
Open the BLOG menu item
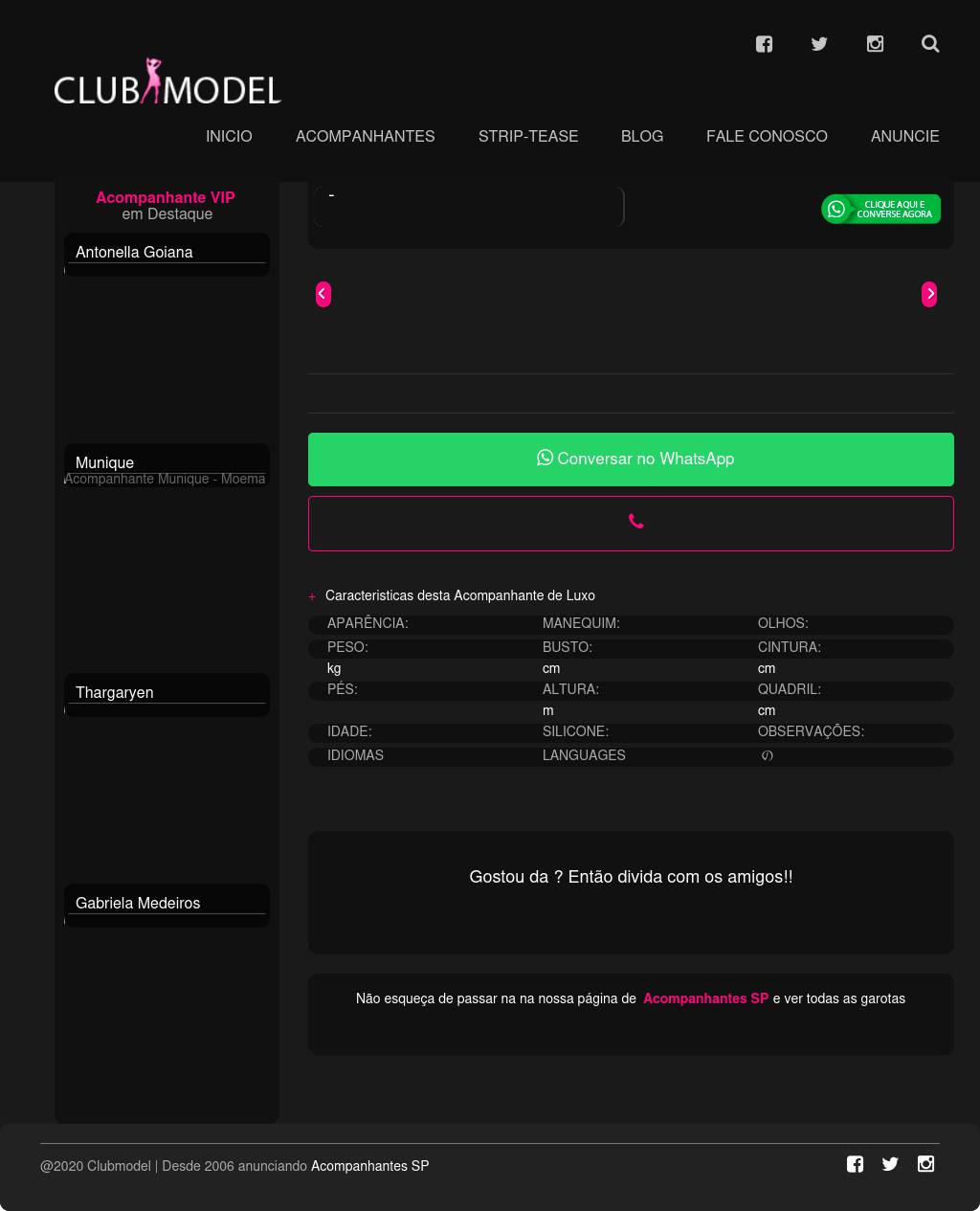(641, 137)
